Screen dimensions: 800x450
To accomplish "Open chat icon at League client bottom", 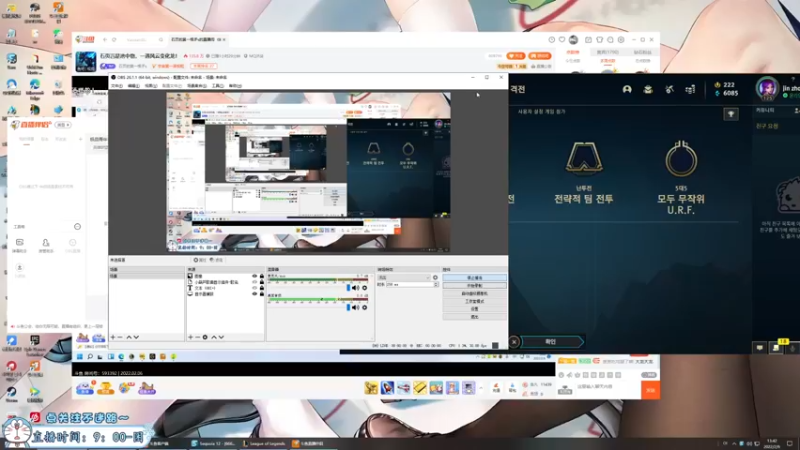I will click(760, 347).
